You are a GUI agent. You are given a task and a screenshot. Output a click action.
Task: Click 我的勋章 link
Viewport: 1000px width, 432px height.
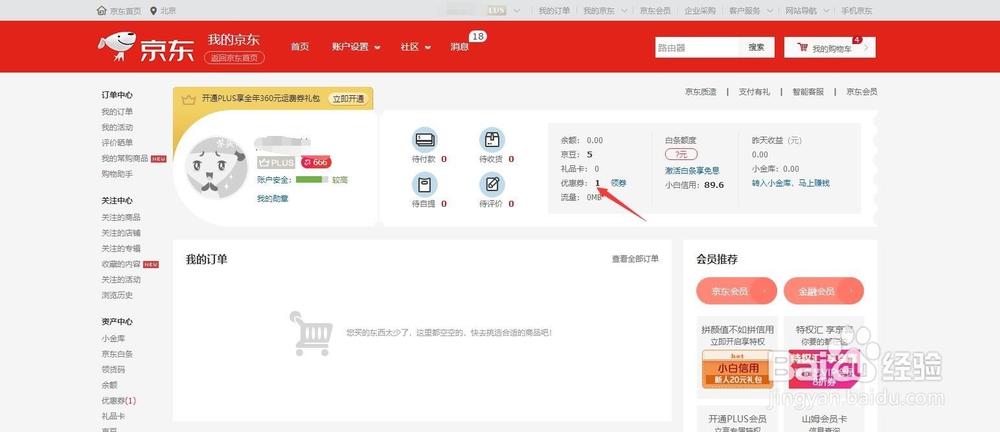(272, 198)
